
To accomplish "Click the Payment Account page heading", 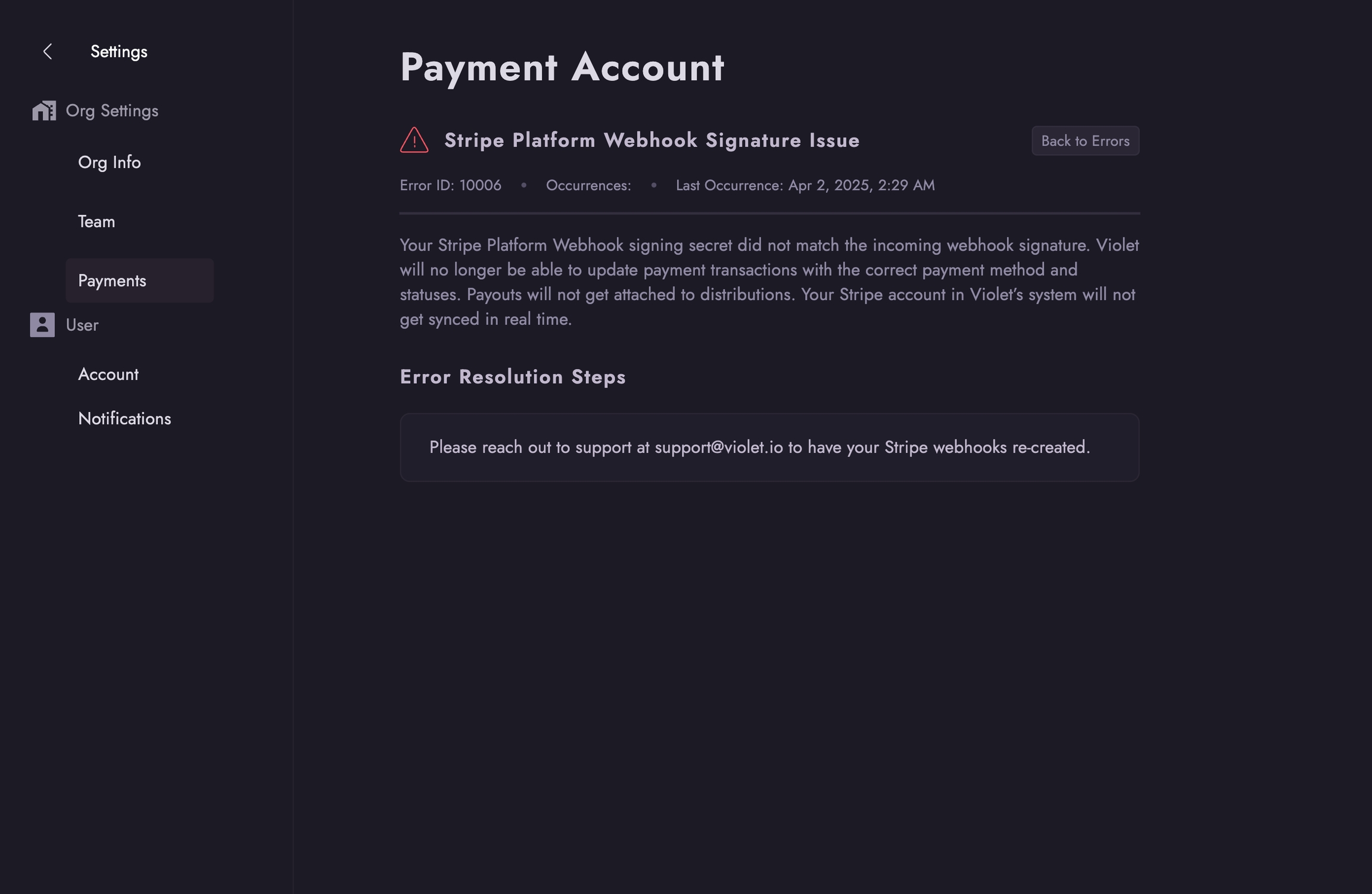I will click(562, 67).
